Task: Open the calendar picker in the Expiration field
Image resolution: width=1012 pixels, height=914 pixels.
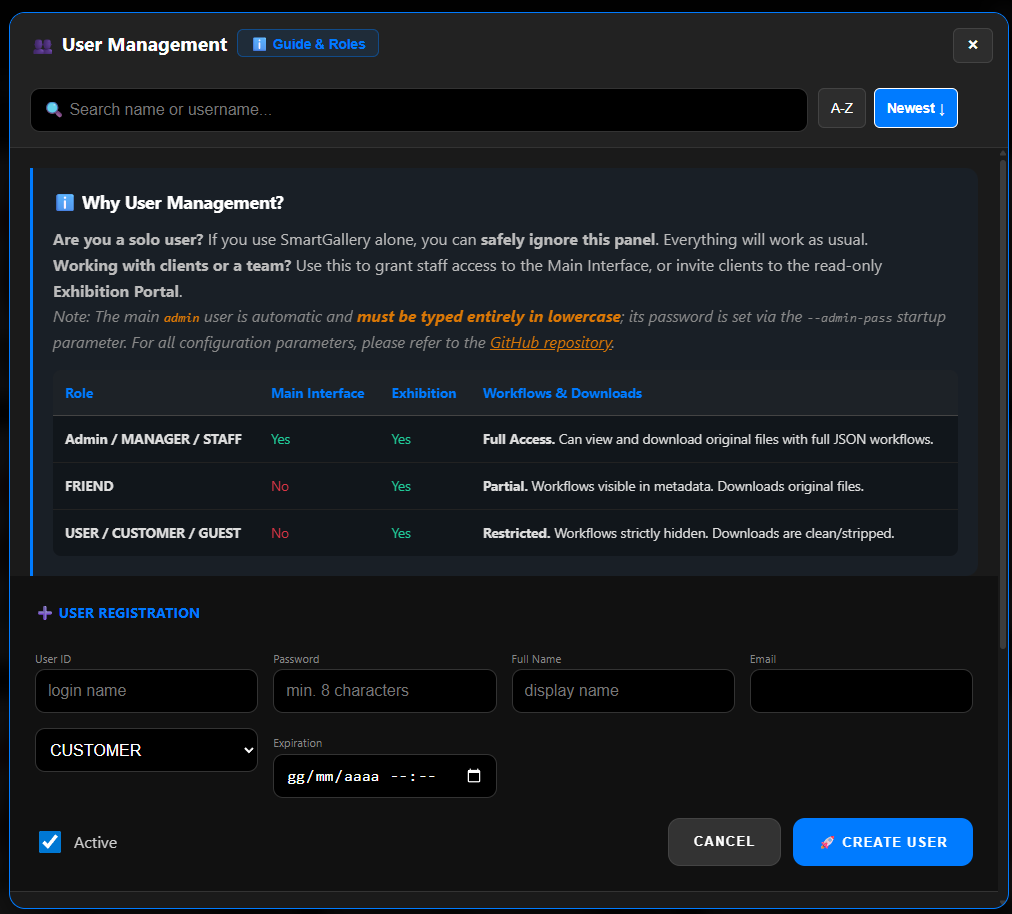Action: click(x=474, y=775)
